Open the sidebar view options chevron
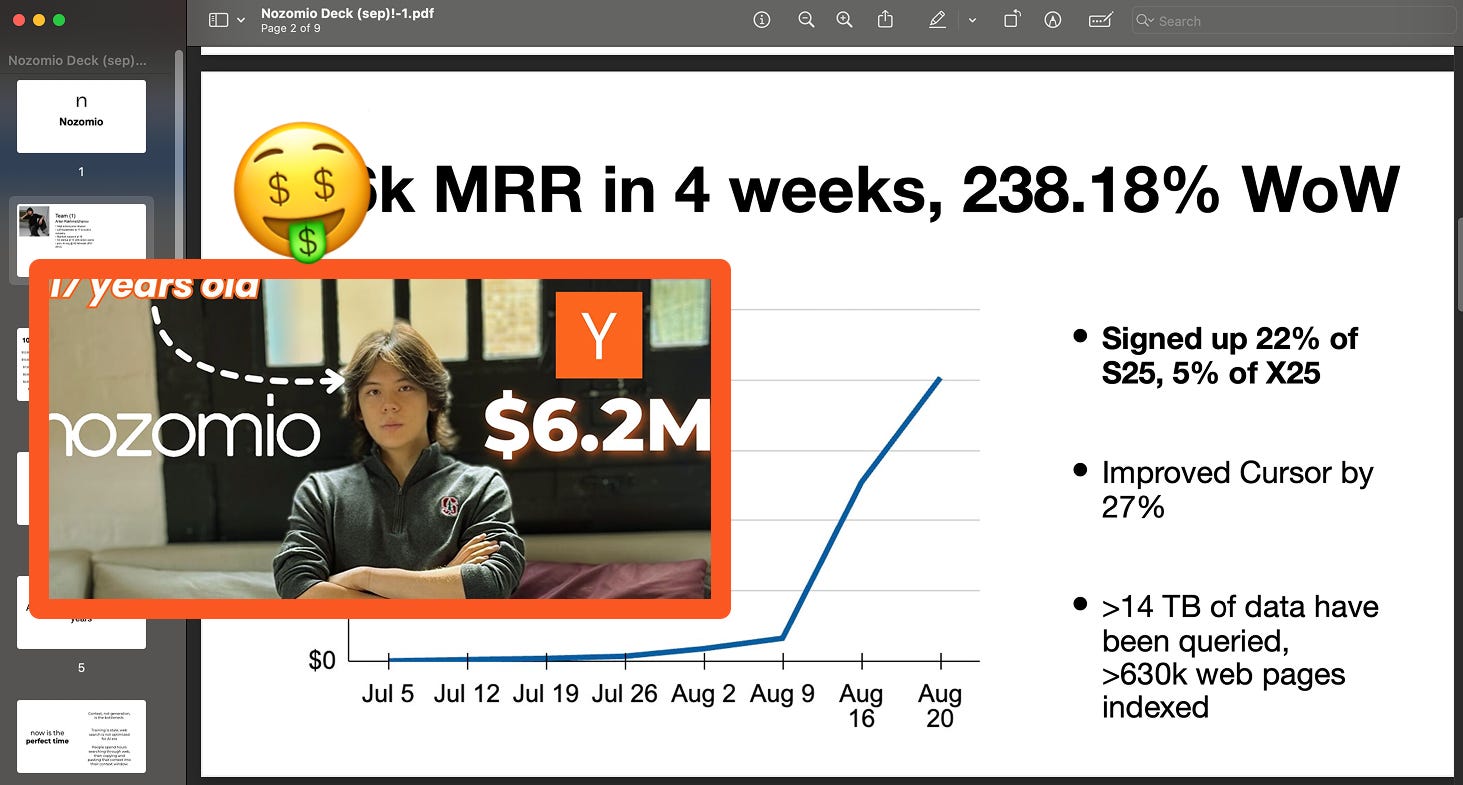This screenshot has width=1463, height=785. tap(241, 20)
